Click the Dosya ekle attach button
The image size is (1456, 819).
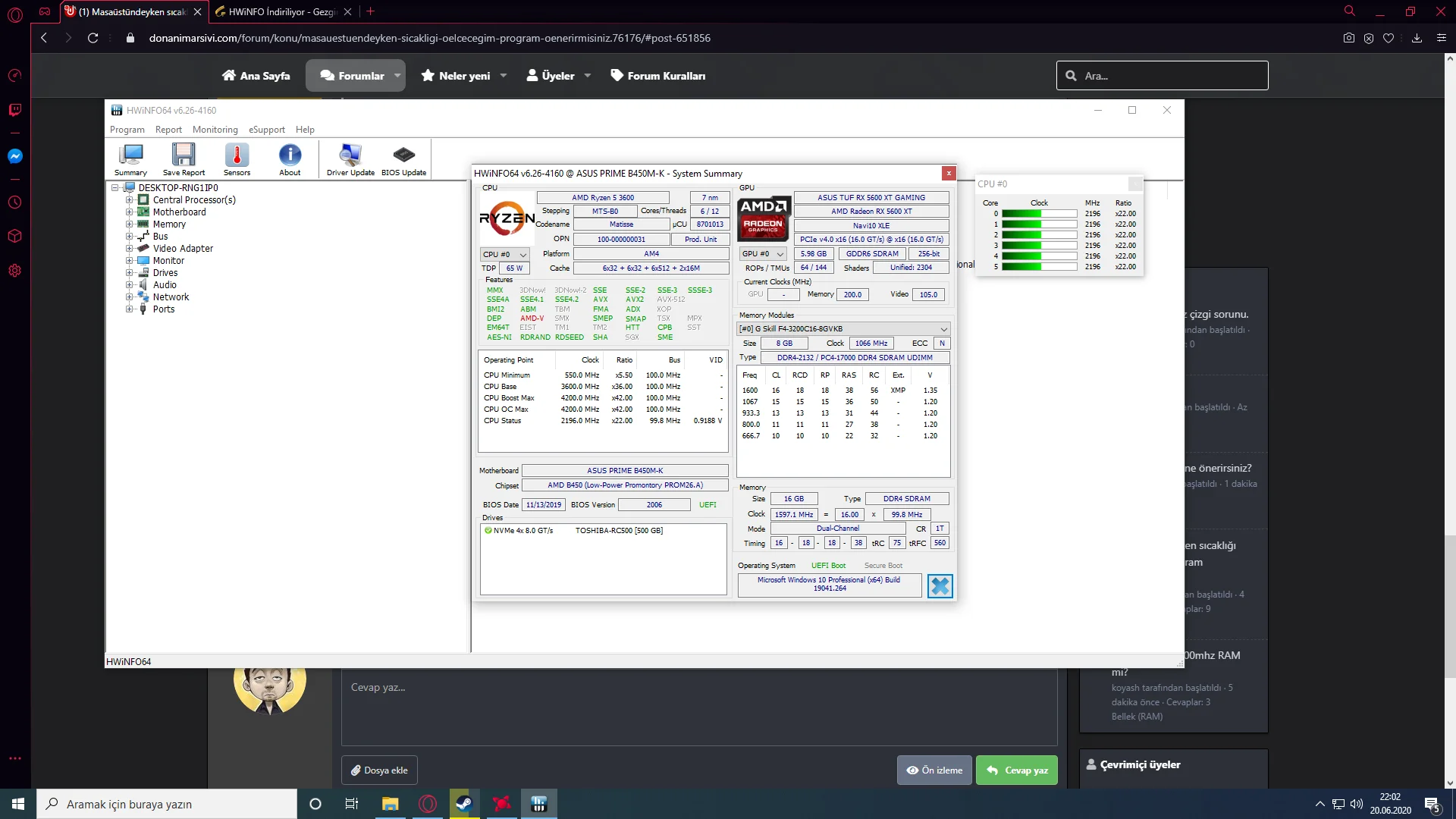(379, 770)
